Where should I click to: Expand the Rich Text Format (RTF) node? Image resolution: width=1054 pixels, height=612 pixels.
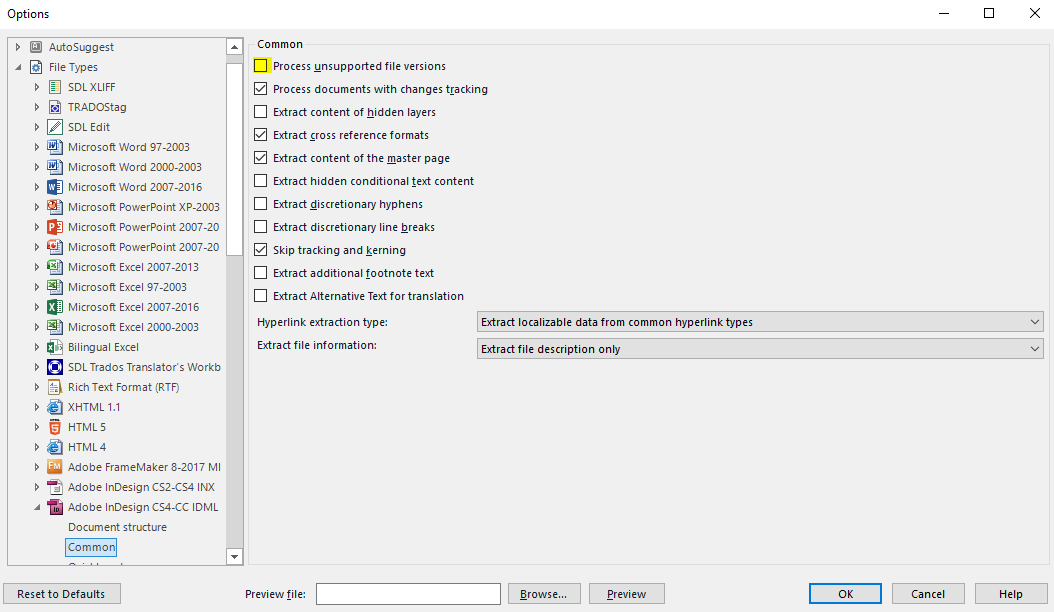37,387
